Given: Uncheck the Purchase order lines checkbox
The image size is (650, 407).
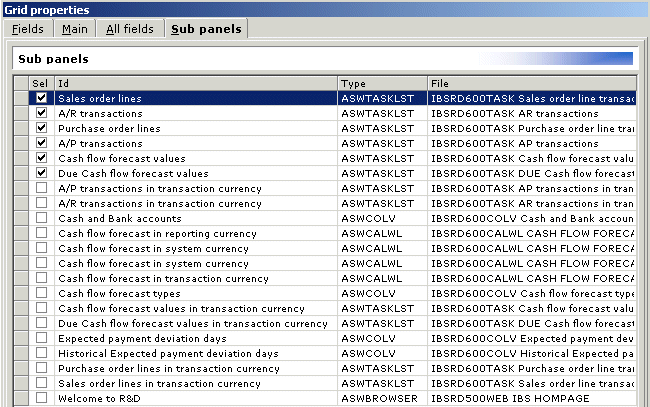Looking at the screenshot, I should pyautogui.click(x=41, y=129).
